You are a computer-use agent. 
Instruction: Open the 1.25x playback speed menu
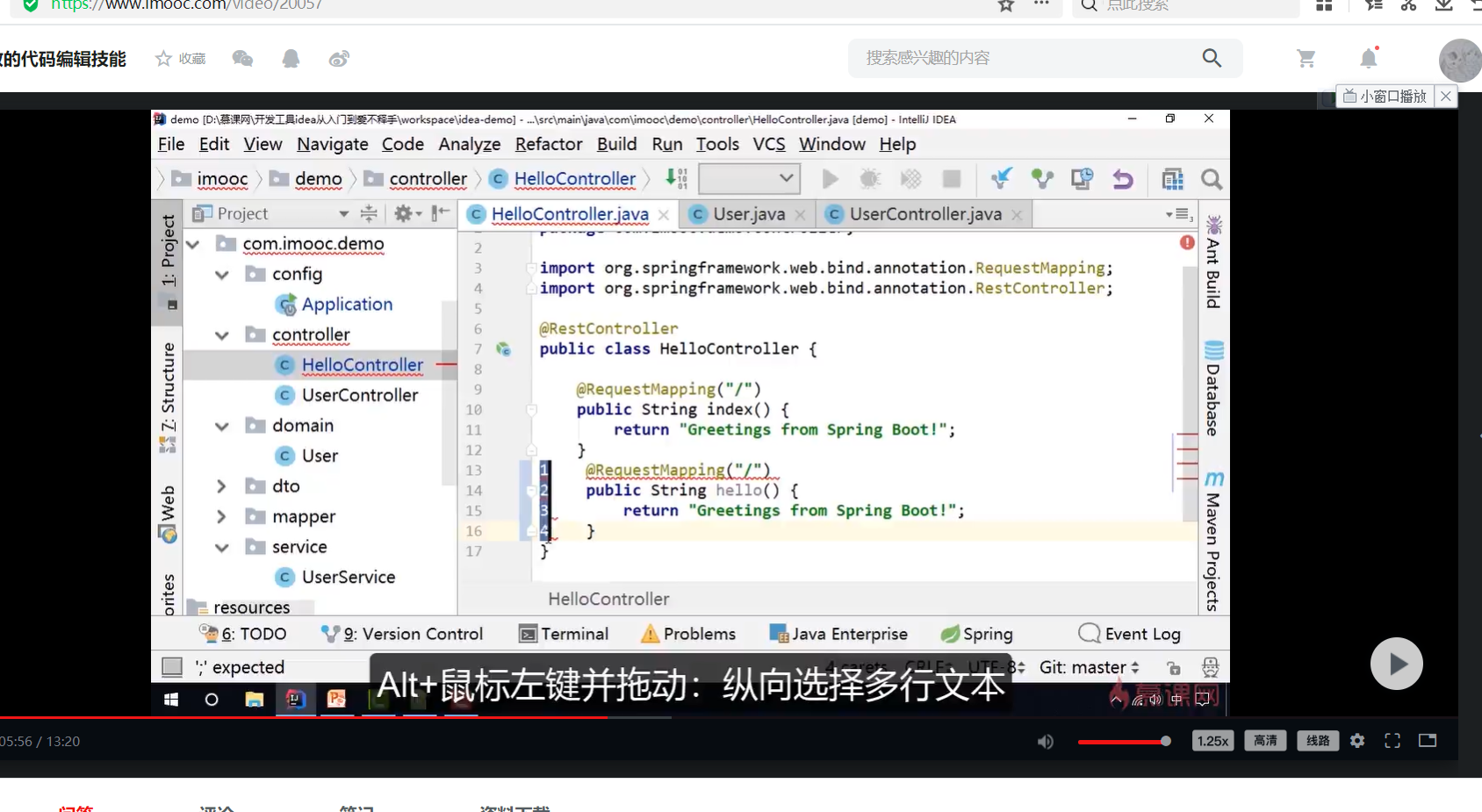[x=1212, y=741]
